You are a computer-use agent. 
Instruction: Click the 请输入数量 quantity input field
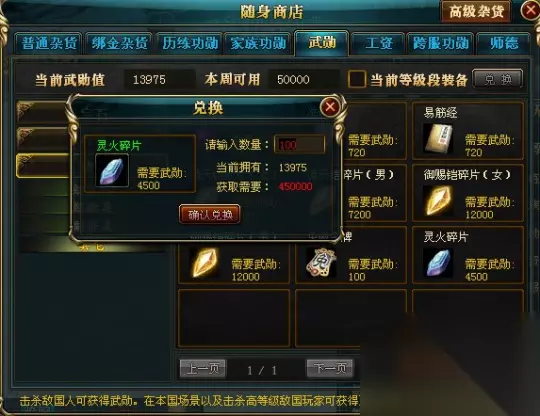[x=300, y=145]
